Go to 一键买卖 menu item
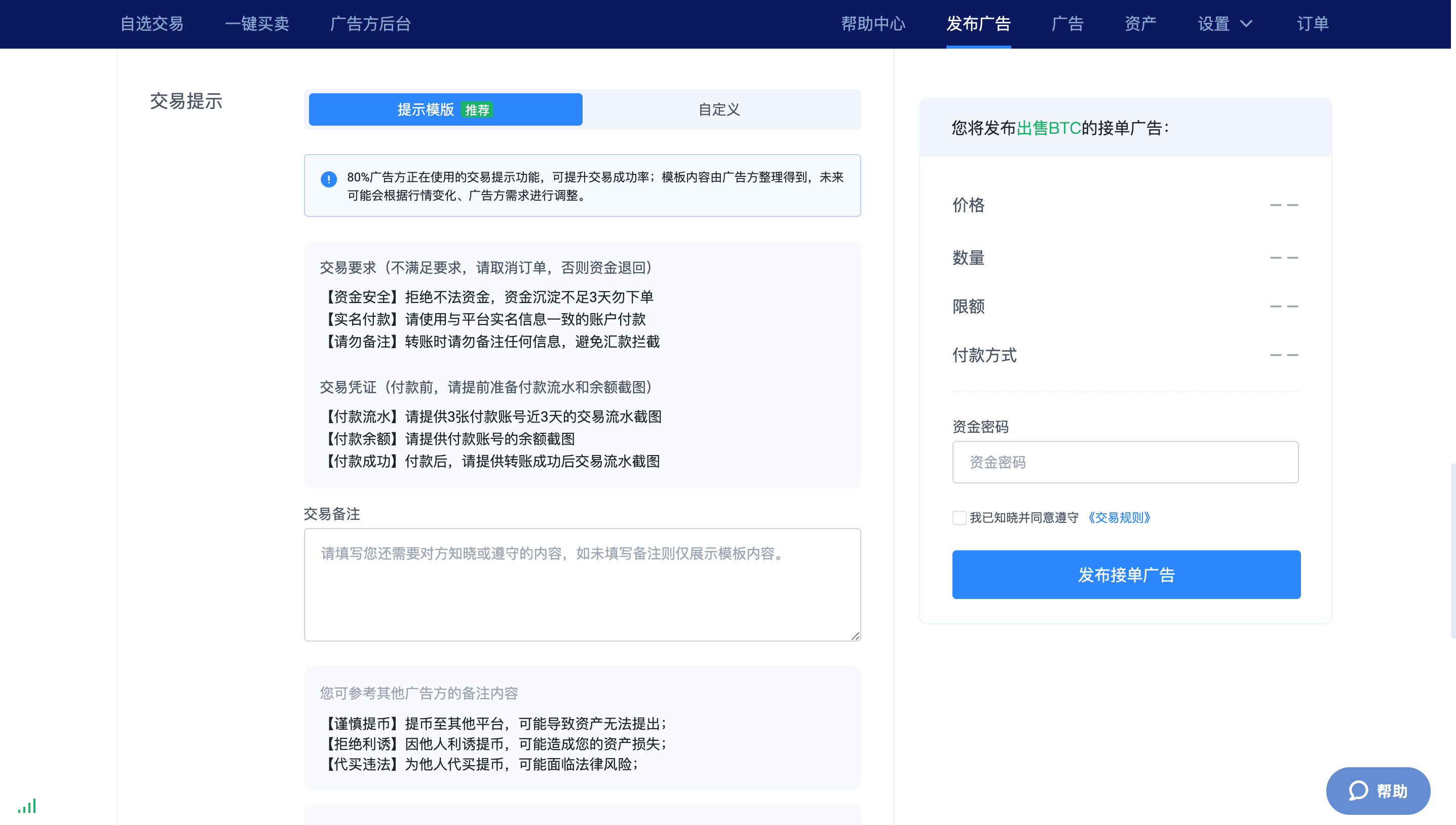1456x825 pixels. 256,24
